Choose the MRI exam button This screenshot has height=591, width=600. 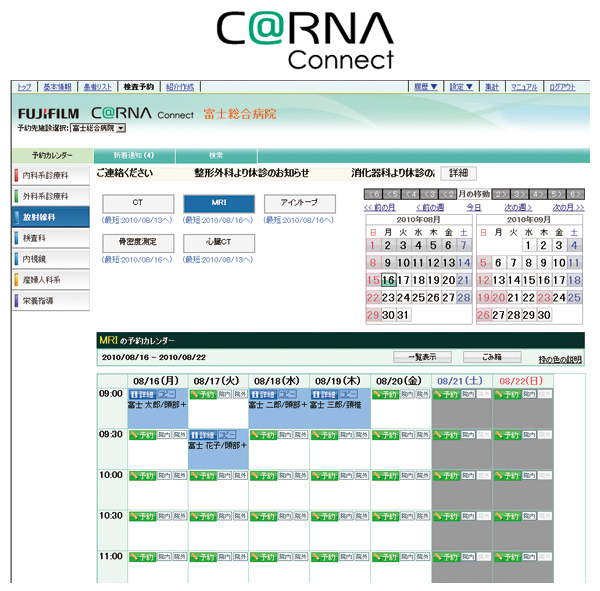click(x=219, y=203)
